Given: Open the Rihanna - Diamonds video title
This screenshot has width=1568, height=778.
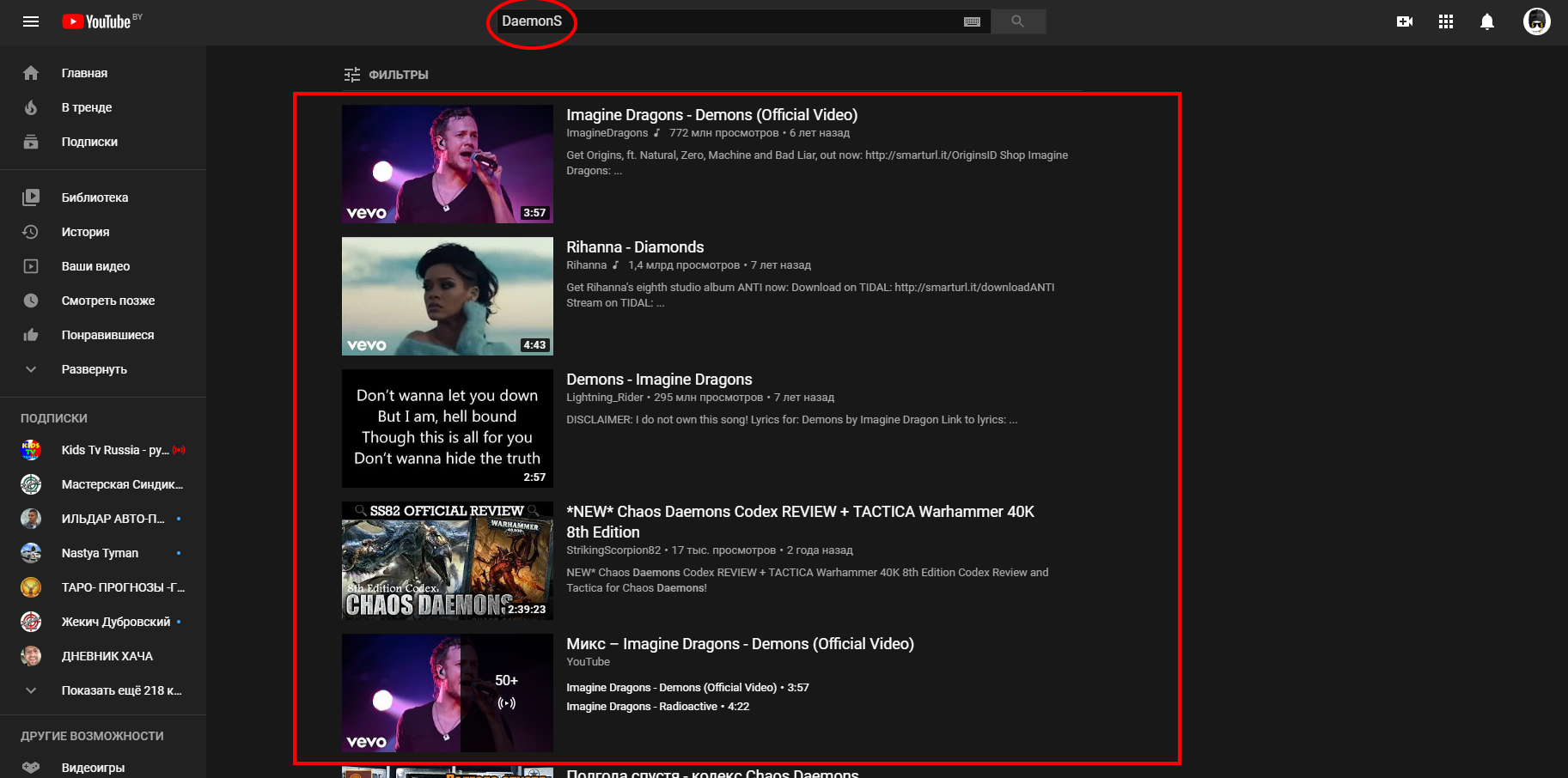Looking at the screenshot, I should click(635, 247).
